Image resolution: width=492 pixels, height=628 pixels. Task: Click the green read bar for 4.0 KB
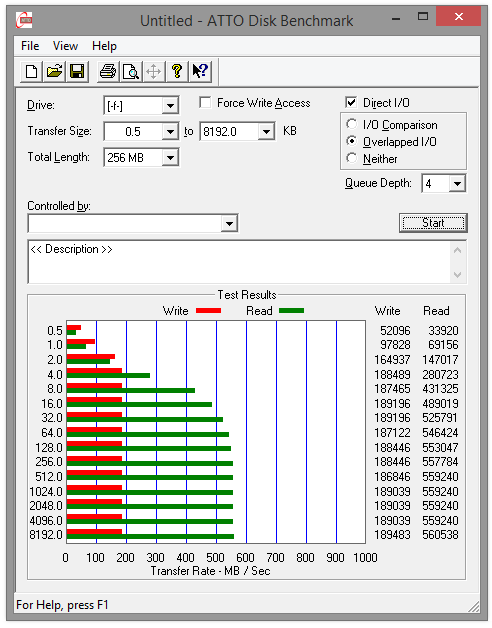[x=108, y=376]
